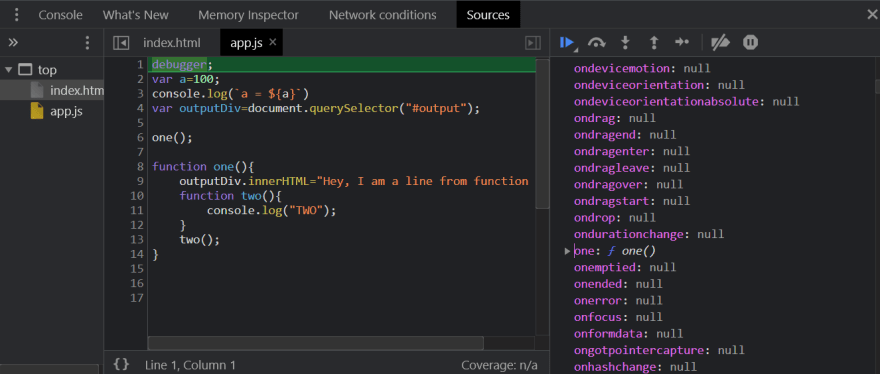The image size is (880, 374).
Task: Select the ondrag: null property
Action: 615,118
